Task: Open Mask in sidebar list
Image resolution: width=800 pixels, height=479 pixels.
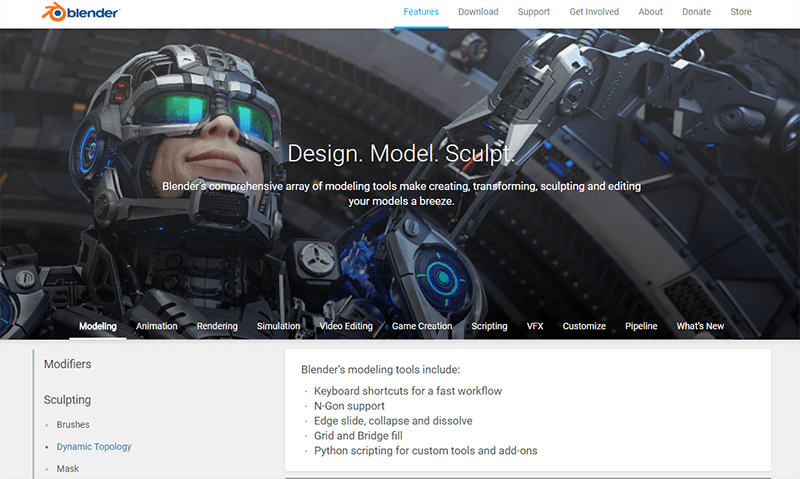Action: point(68,469)
